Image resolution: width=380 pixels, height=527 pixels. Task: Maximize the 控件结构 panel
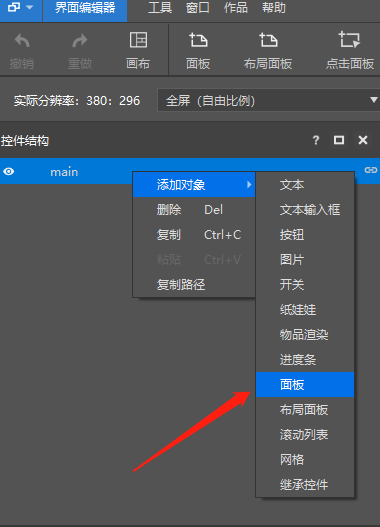pos(339,140)
